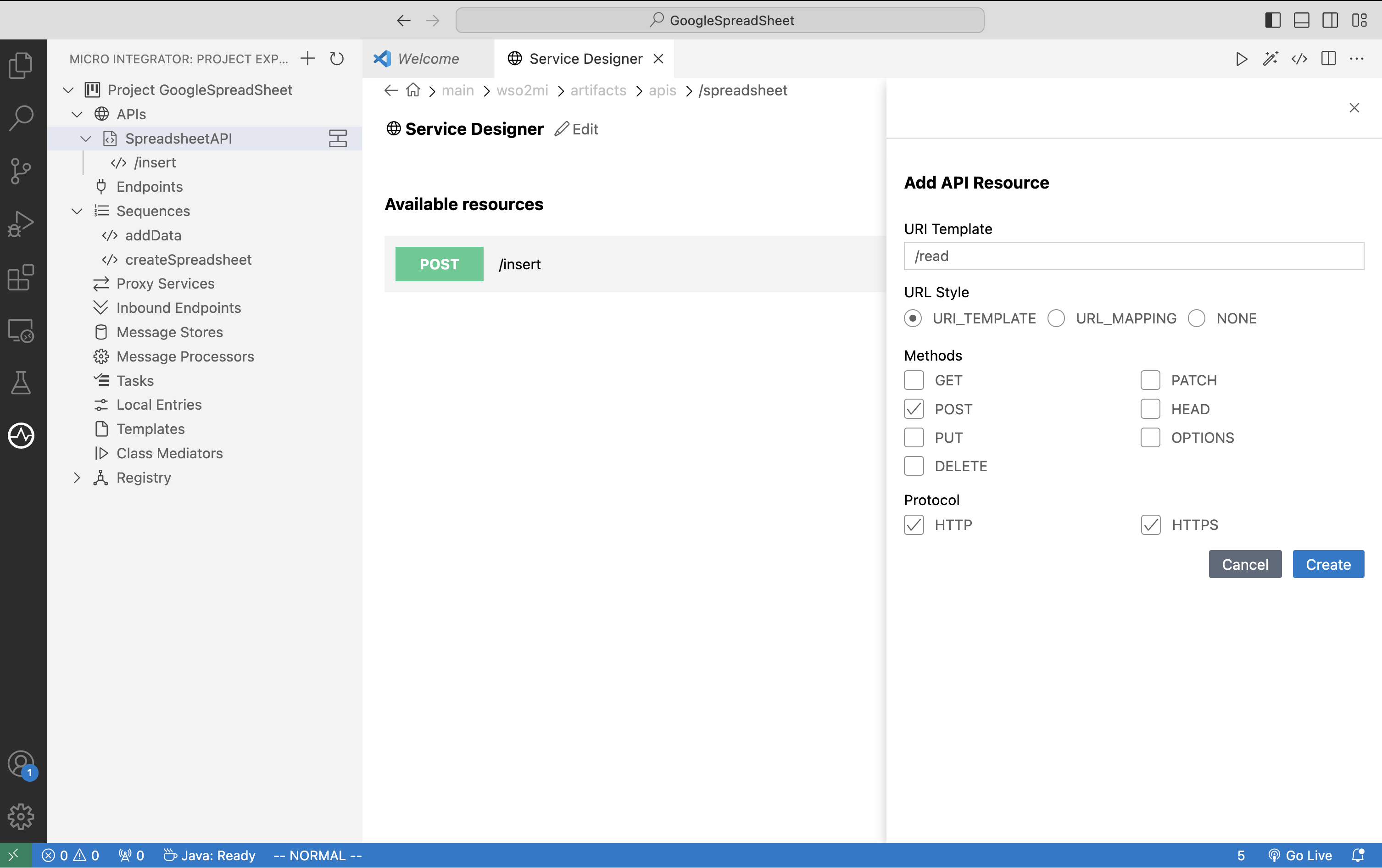The width and height of the screenshot is (1382, 868).
Task: Collapse the Sequences tree node
Action: pyautogui.click(x=77, y=211)
